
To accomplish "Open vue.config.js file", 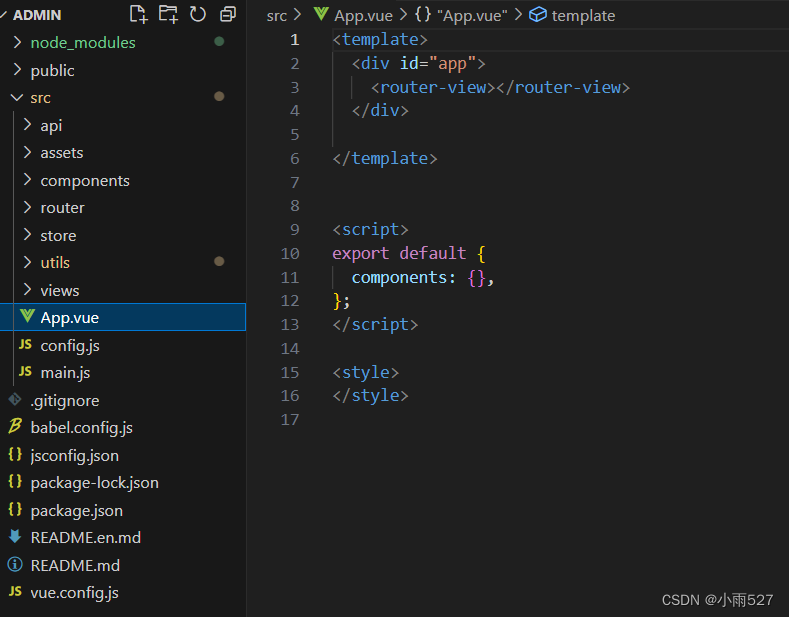I will (x=74, y=592).
